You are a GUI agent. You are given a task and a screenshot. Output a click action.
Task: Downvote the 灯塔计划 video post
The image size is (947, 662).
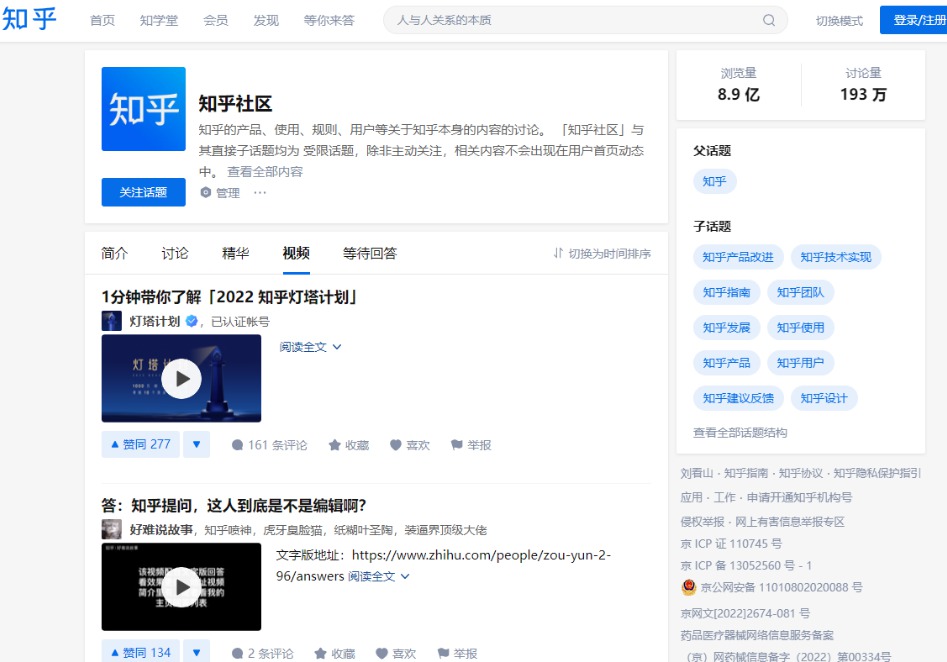pos(196,445)
